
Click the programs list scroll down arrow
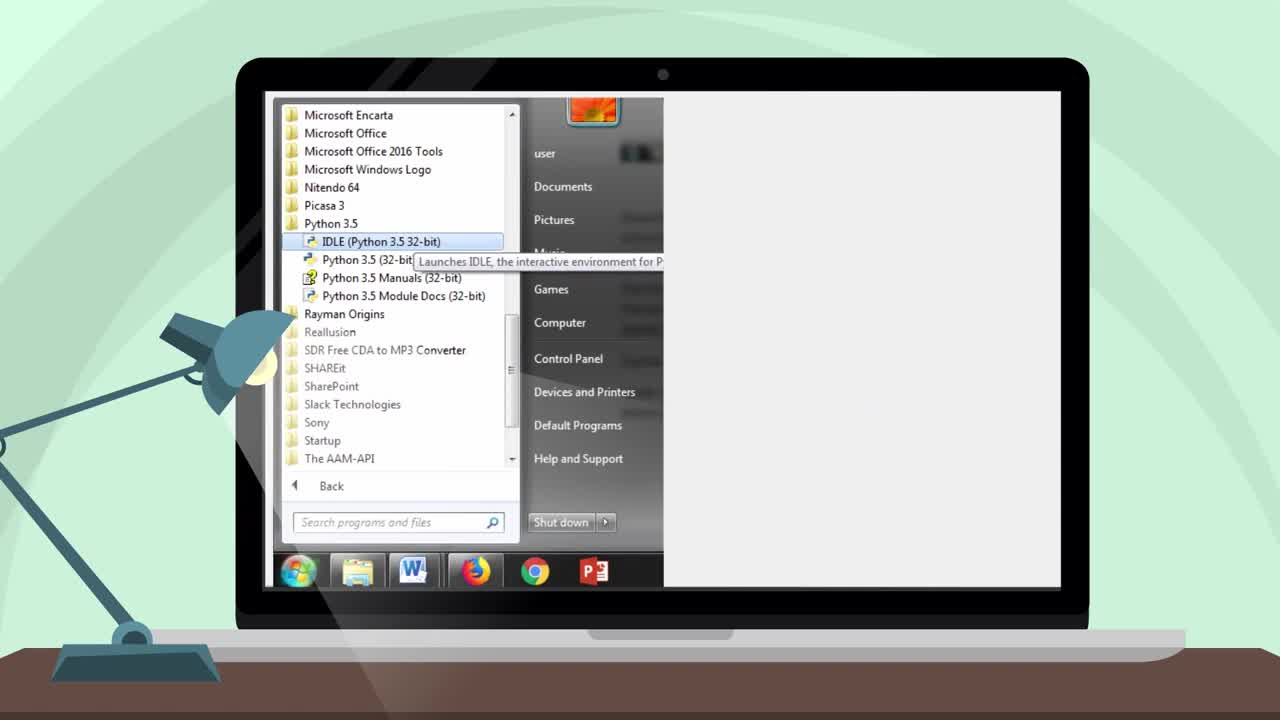[x=512, y=459]
